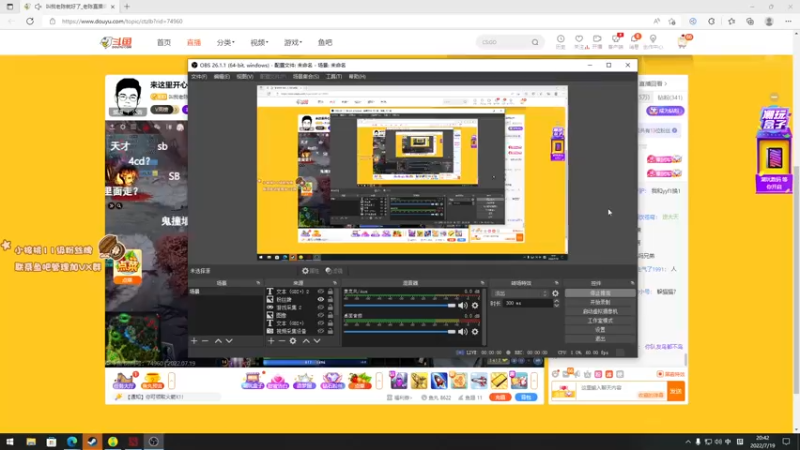The width and height of the screenshot is (800, 450).
Task: Move scene up with the scenes panel arrow
Action: click(218, 341)
